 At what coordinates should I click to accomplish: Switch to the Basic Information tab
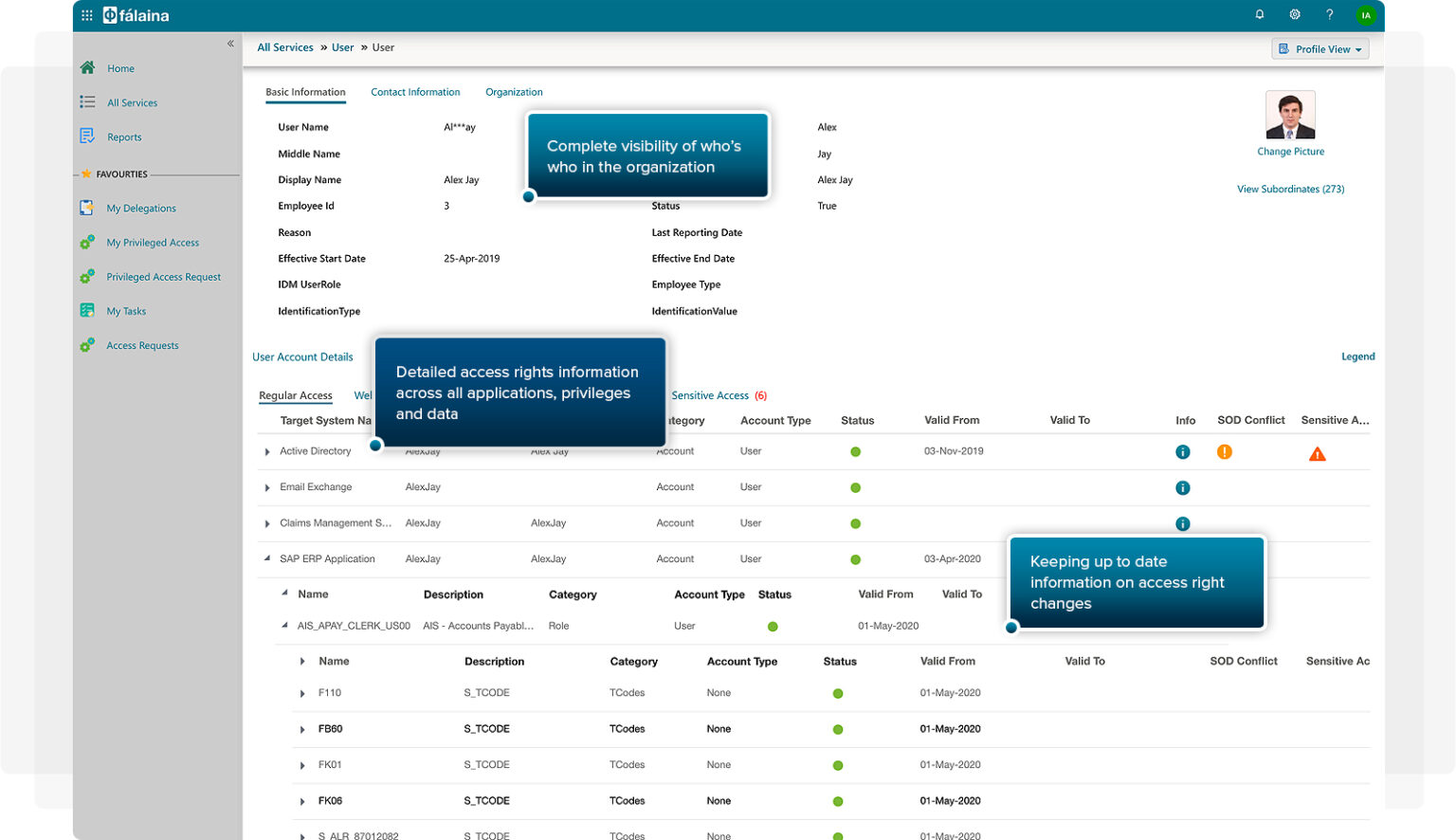pos(305,92)
